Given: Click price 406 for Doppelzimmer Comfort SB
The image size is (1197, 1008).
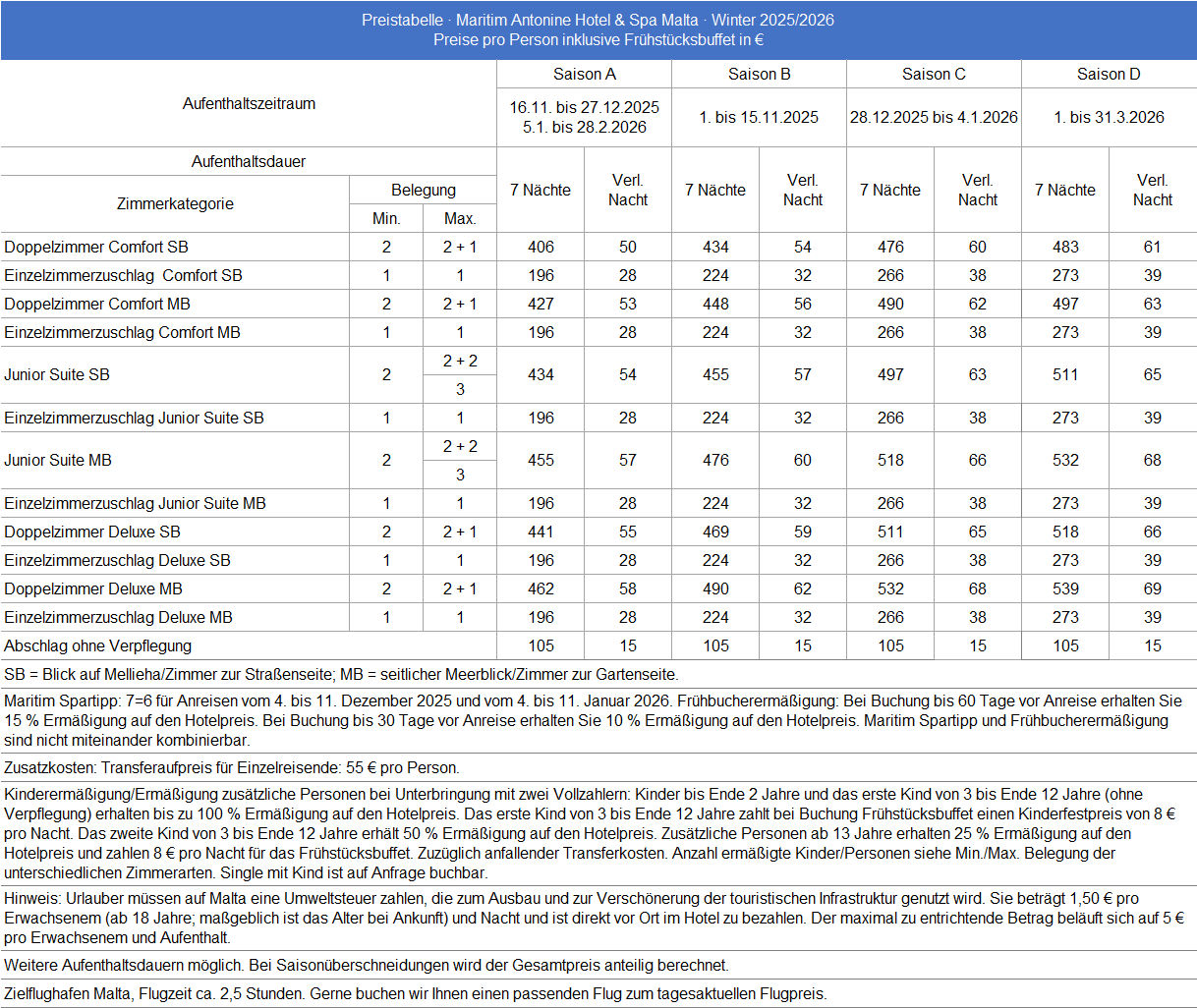Looking at the screenshot, I should (x=541, y=247).
